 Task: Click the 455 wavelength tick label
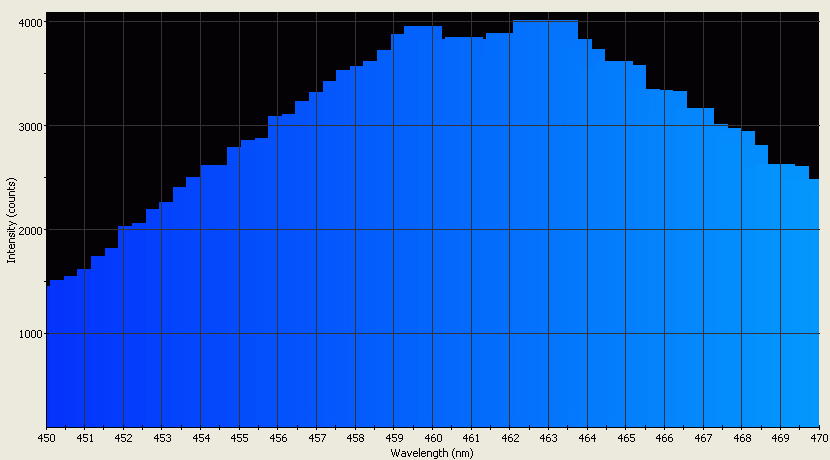pyautogui.click(x=239, y=438)
